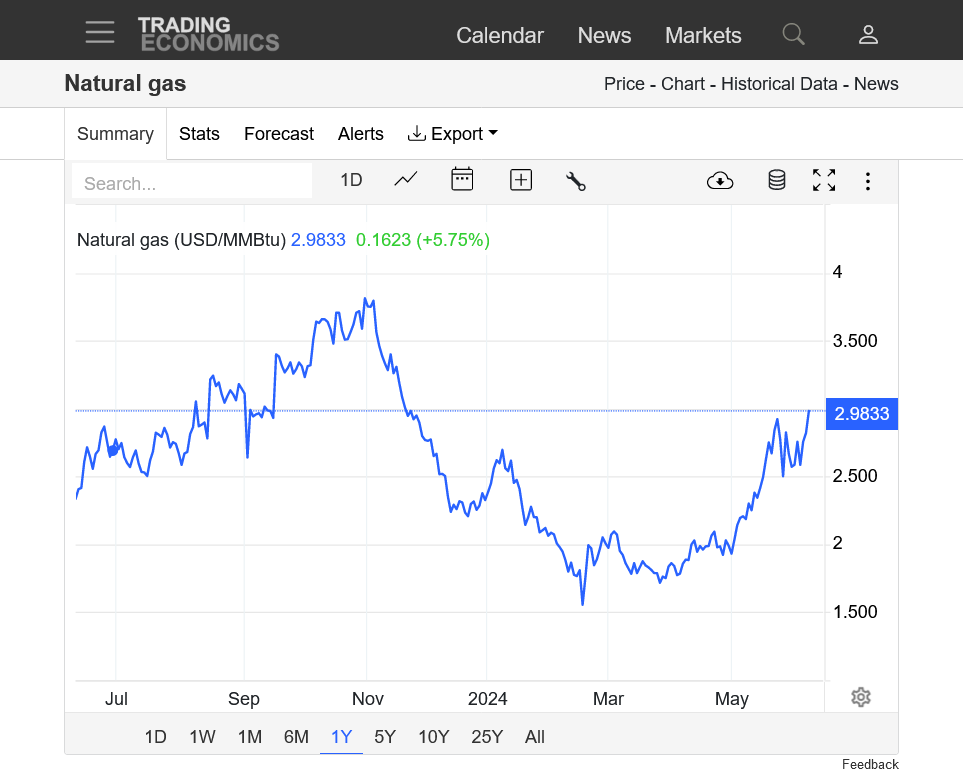Image resolution: width=963 pixels, height=781 pixels.
Task: Click the +5.75% change value
Action: 453,239
